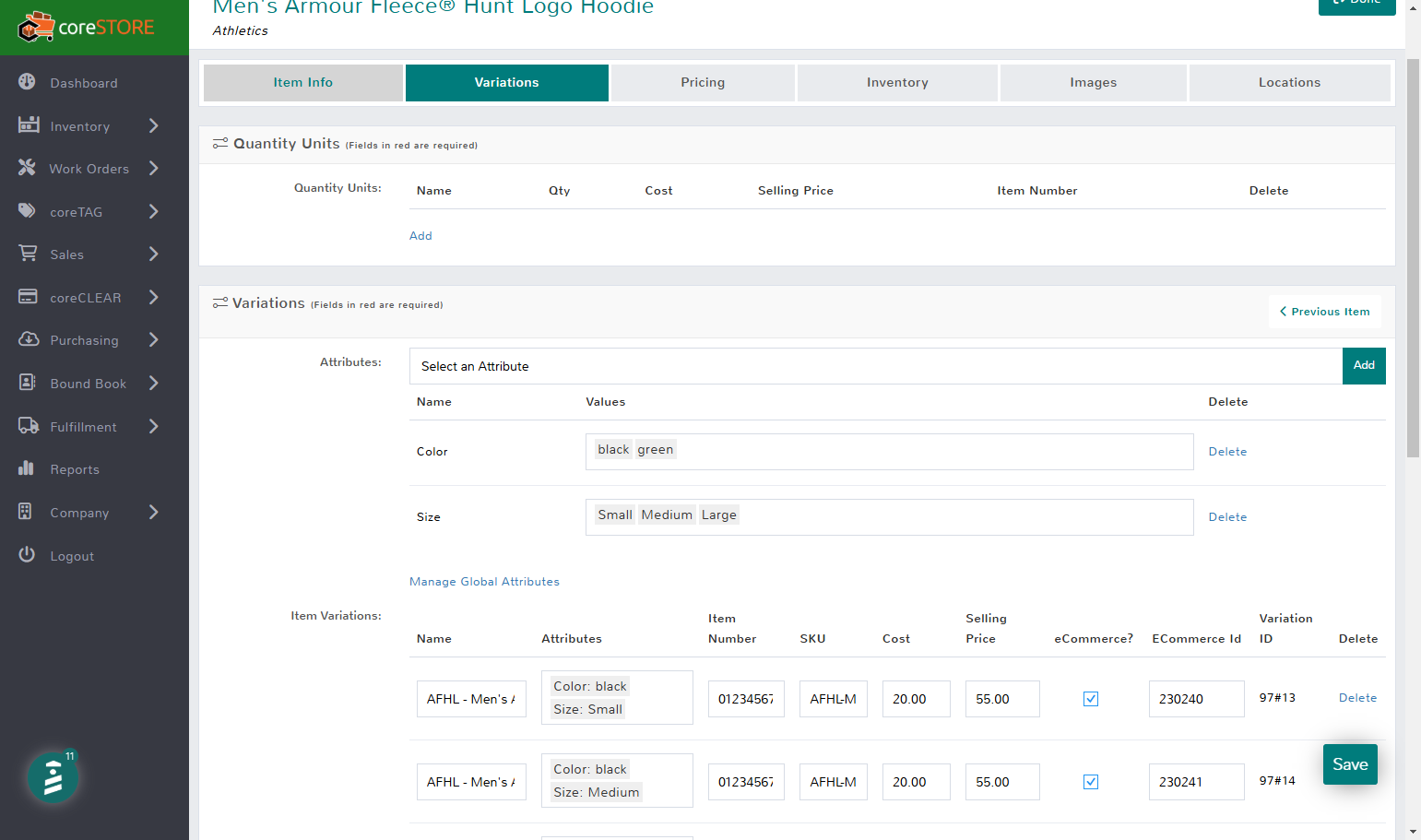Click the Company building icon
The image size is (1421, 840).
26,512
